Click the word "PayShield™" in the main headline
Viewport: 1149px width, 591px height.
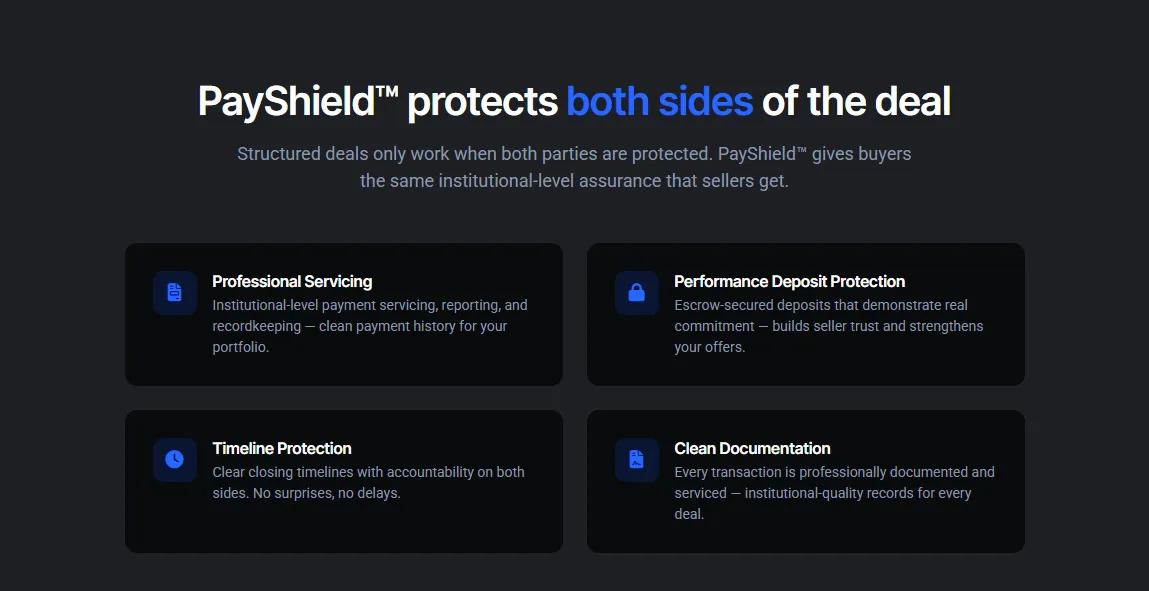(298, 102)
